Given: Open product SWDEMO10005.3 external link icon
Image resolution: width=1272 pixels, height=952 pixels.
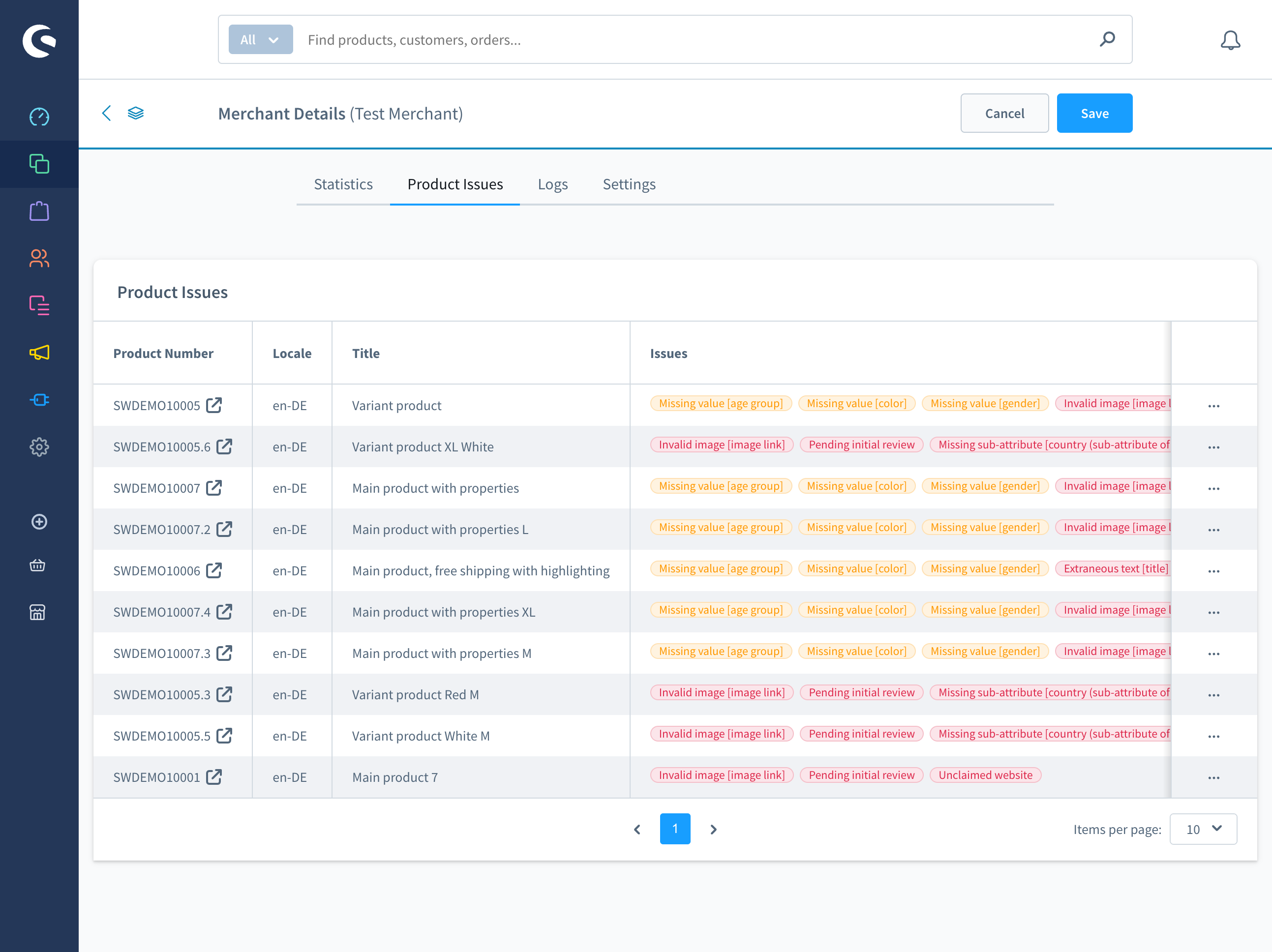Looking at the screenshot, I should coord(224,695).
